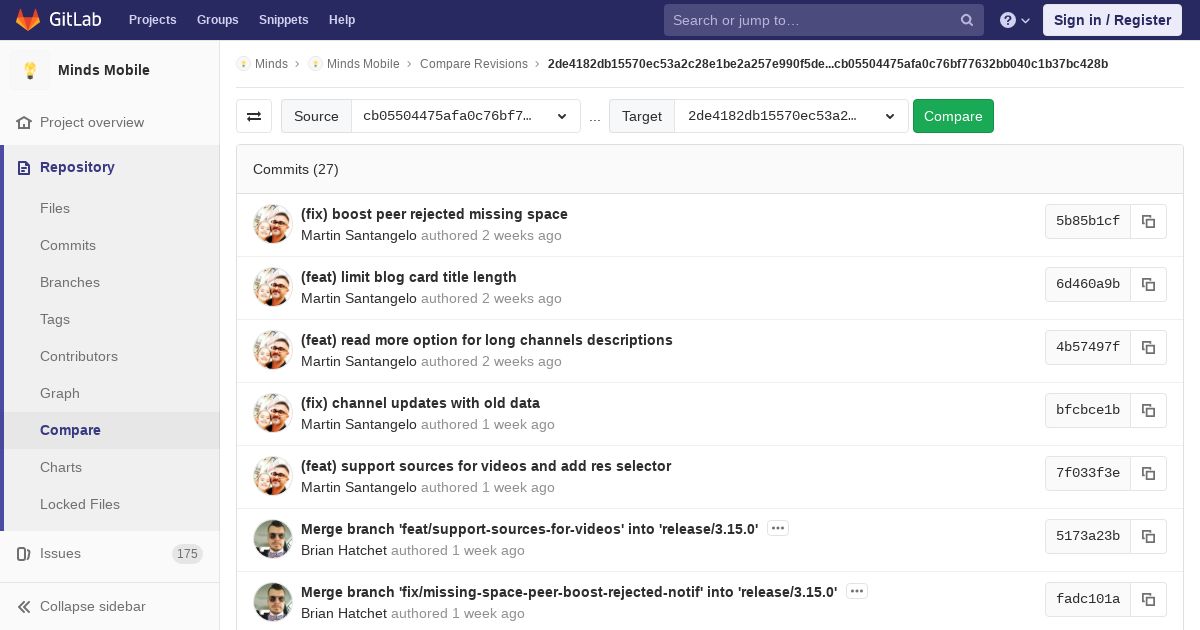This screenshot has height=630, width=1200.
Task: Click the green Compare button
Action: point(953,116)
